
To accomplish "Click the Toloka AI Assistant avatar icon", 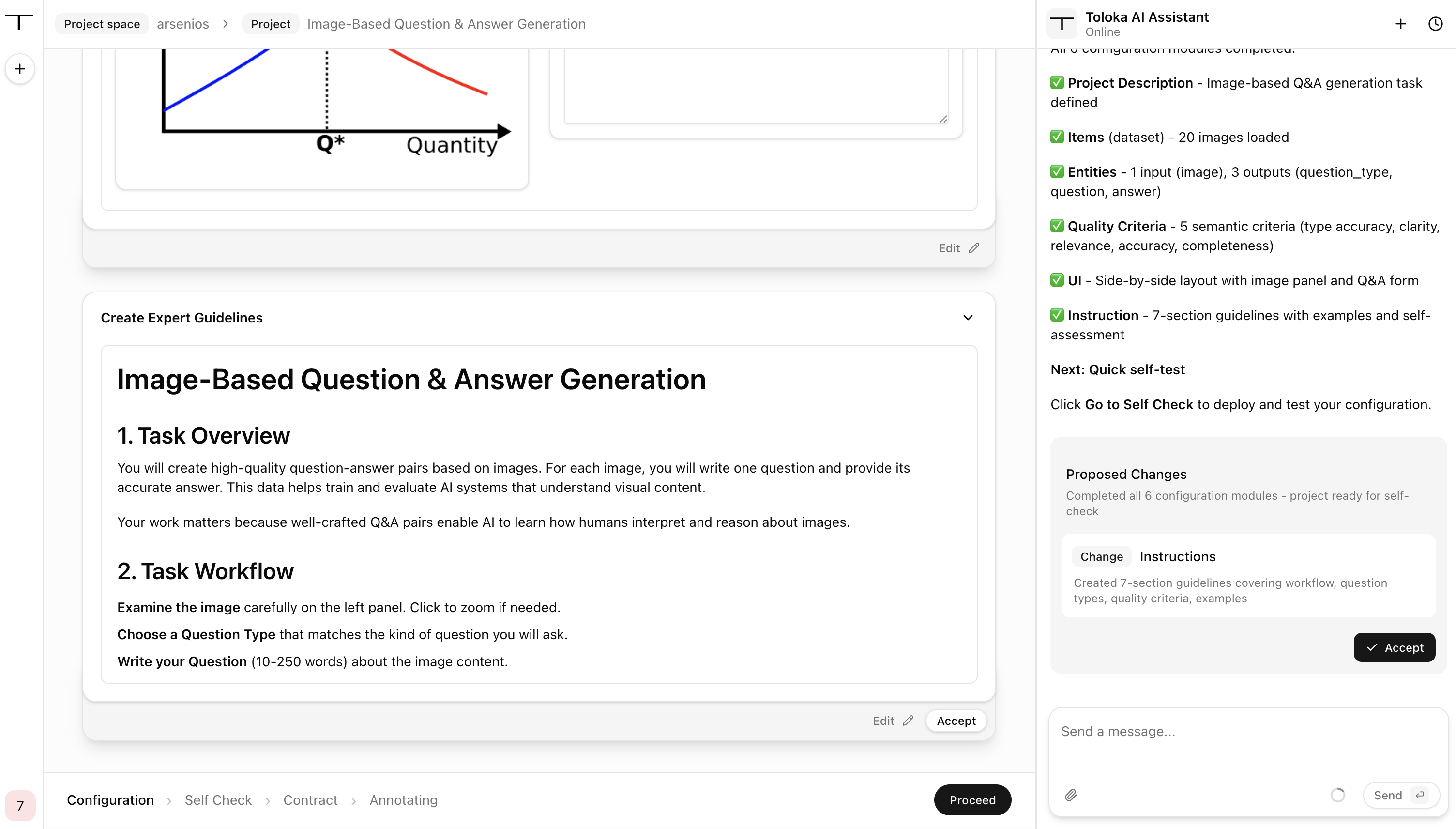I will click(x=1061, y=23).
